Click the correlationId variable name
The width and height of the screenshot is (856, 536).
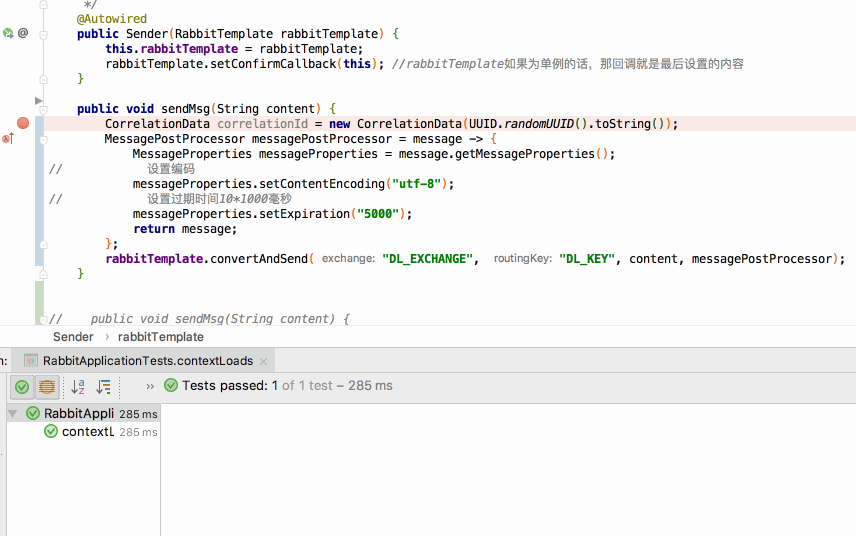point(263,124)
